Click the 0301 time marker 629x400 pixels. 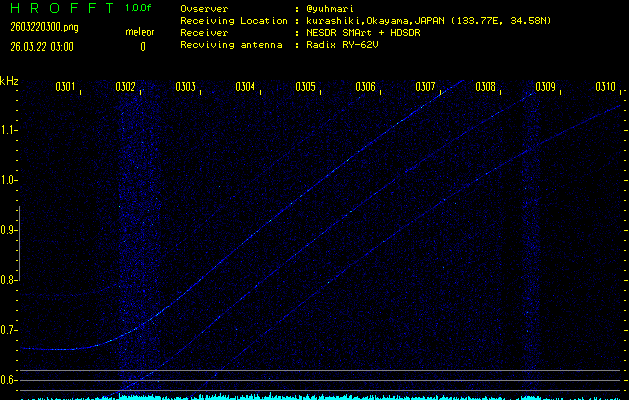[66, 87]
